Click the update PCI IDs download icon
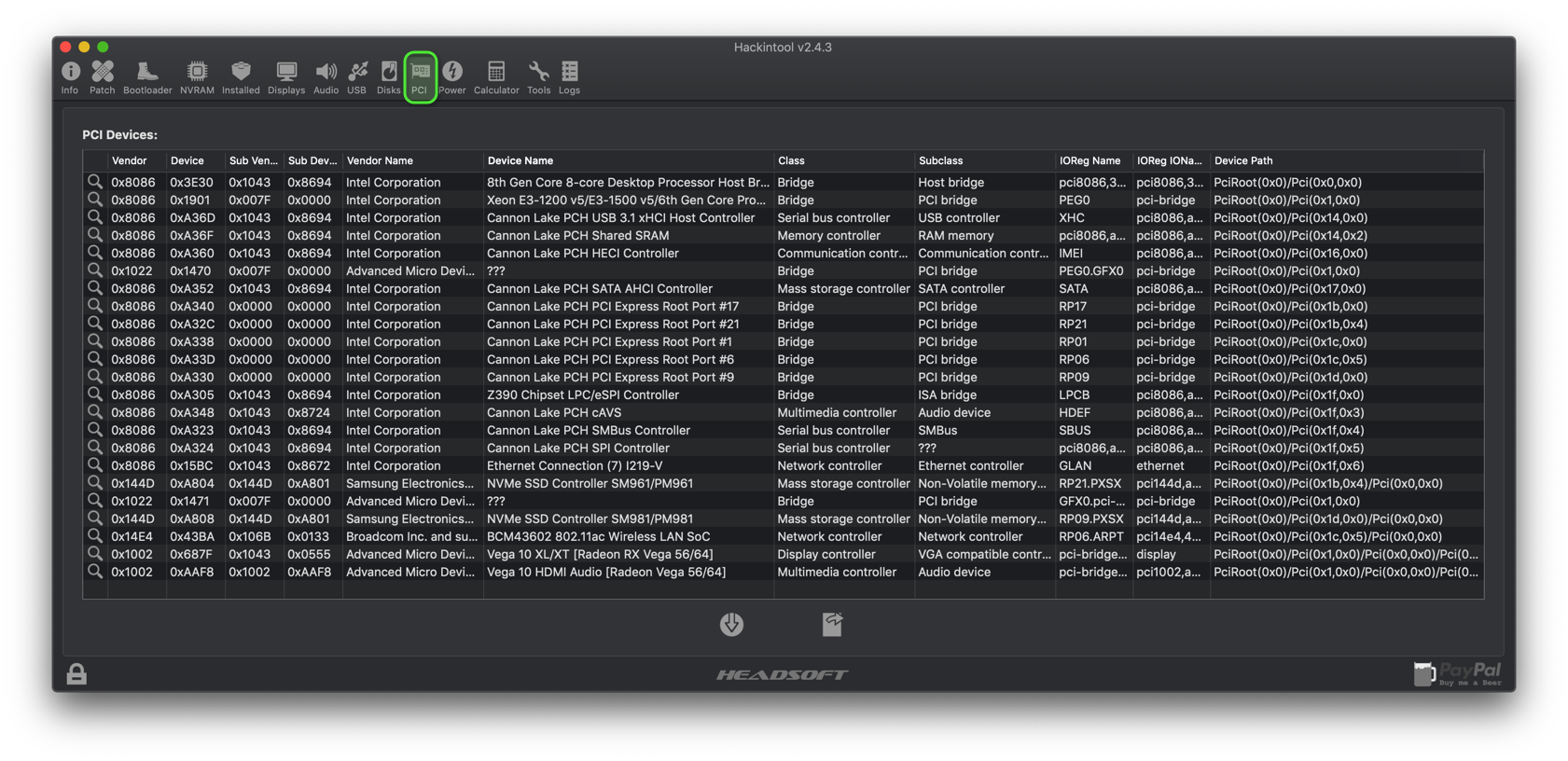The height and width of the screenshot is (761, 1568). (x=731, y=624)
